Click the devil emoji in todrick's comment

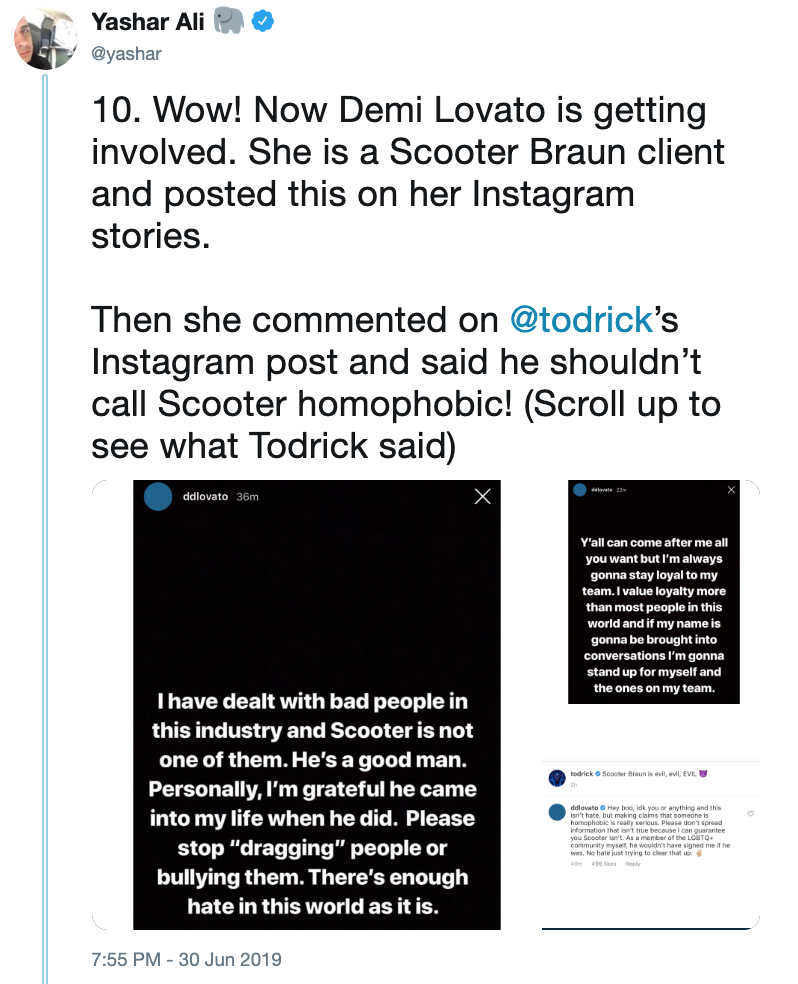(x=703, y=774)
